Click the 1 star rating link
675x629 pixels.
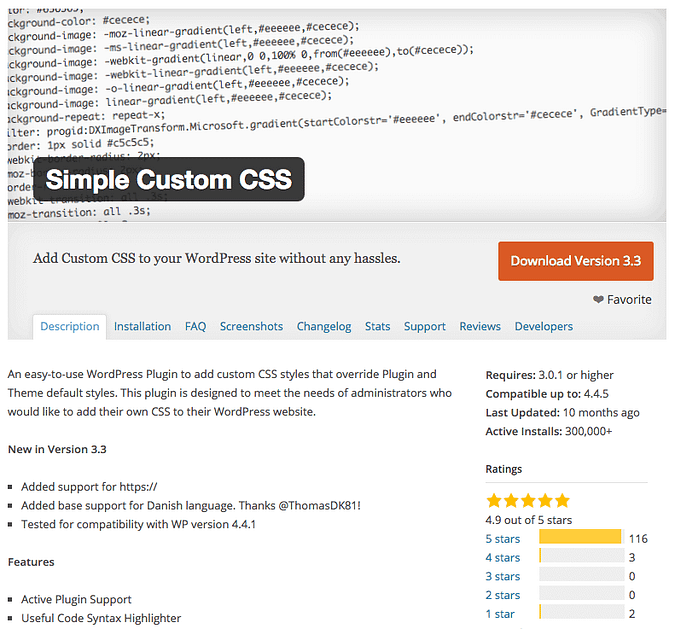tap(500, 614)
